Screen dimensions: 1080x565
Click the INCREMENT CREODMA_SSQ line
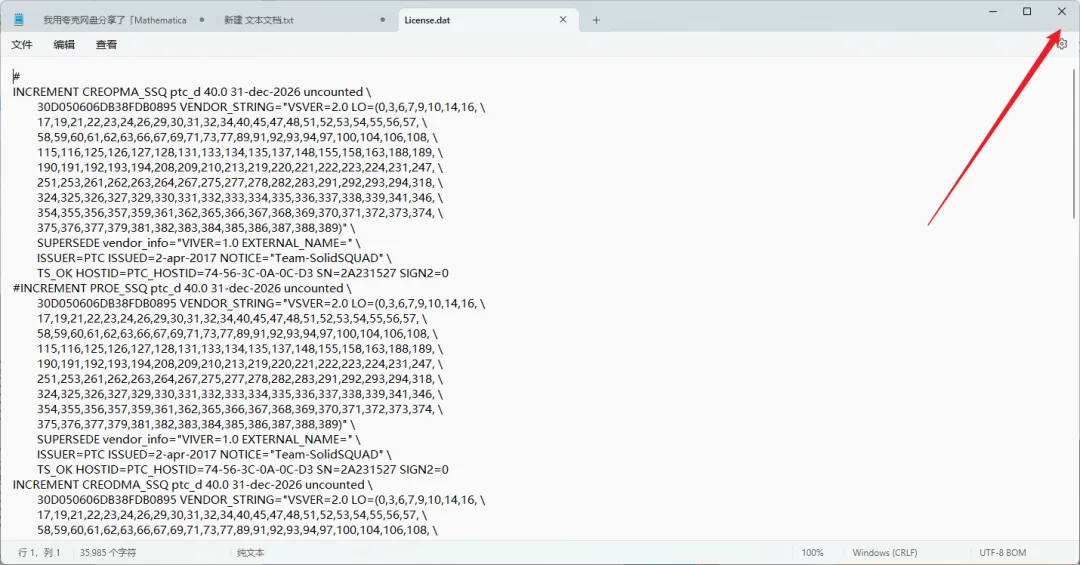pyautogui.click(x=192, y=484)
